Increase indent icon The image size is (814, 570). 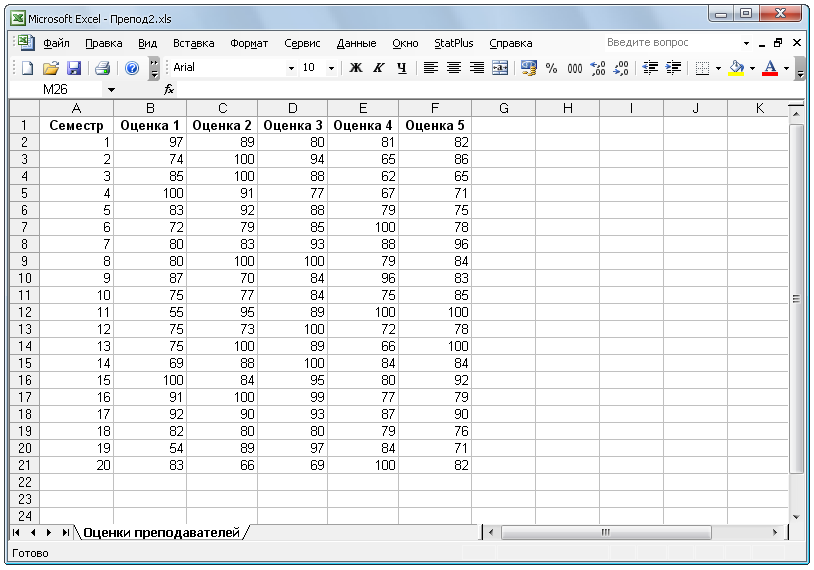pos(673,68)
